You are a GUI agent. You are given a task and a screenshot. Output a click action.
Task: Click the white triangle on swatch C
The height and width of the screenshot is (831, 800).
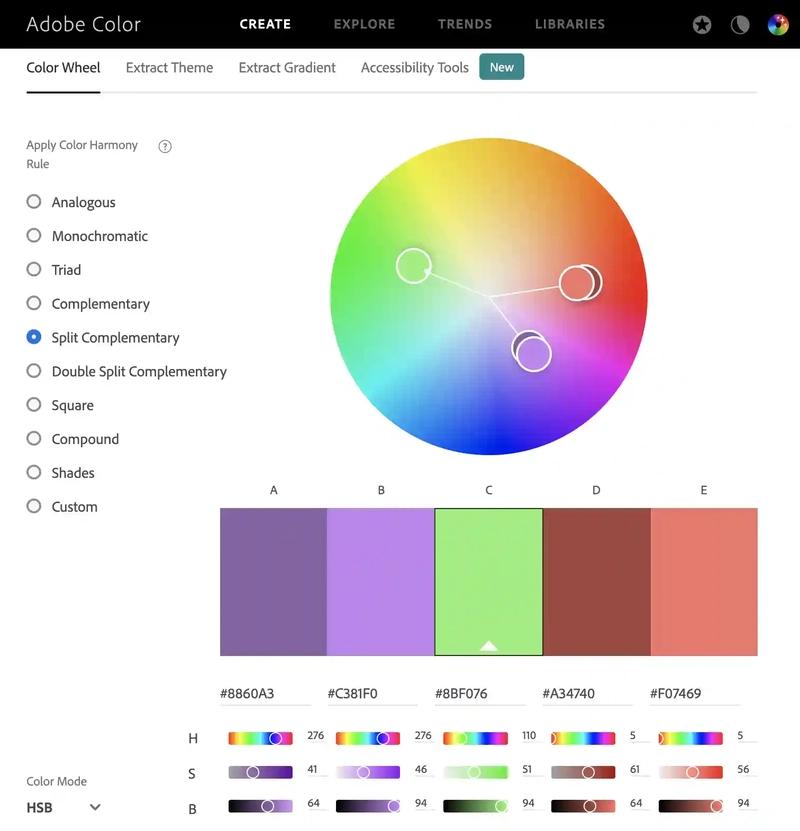(488, 646)
